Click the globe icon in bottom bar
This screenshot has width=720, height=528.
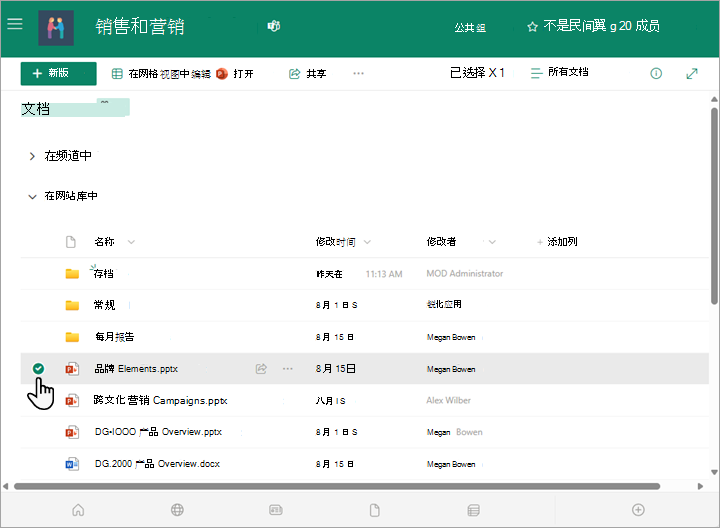(x=177, y=510)
